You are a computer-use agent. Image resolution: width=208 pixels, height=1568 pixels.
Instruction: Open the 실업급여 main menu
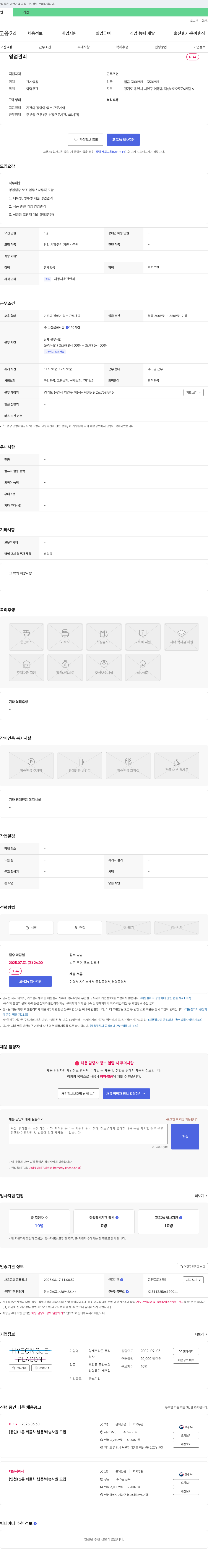click(x=103, y=34)
